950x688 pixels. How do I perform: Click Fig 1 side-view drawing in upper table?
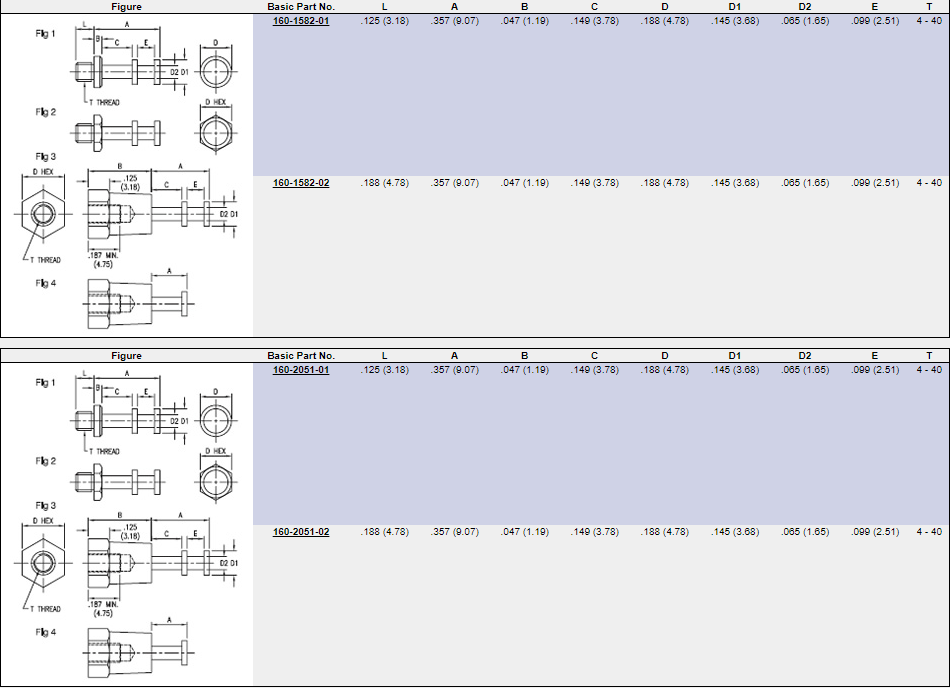coord(130,69)
